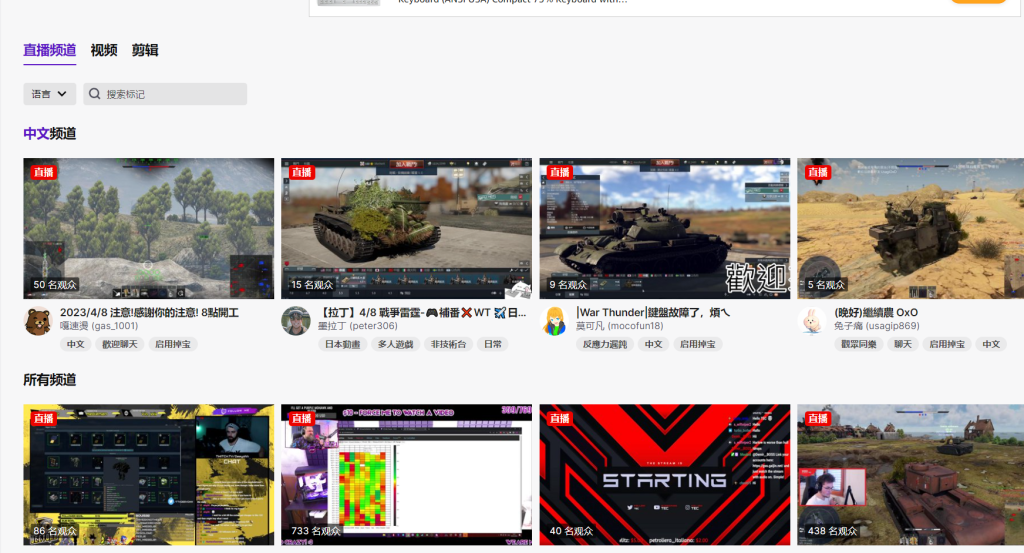Visit channel 嘎速燙 (gas_1001)

click(99, 326)
